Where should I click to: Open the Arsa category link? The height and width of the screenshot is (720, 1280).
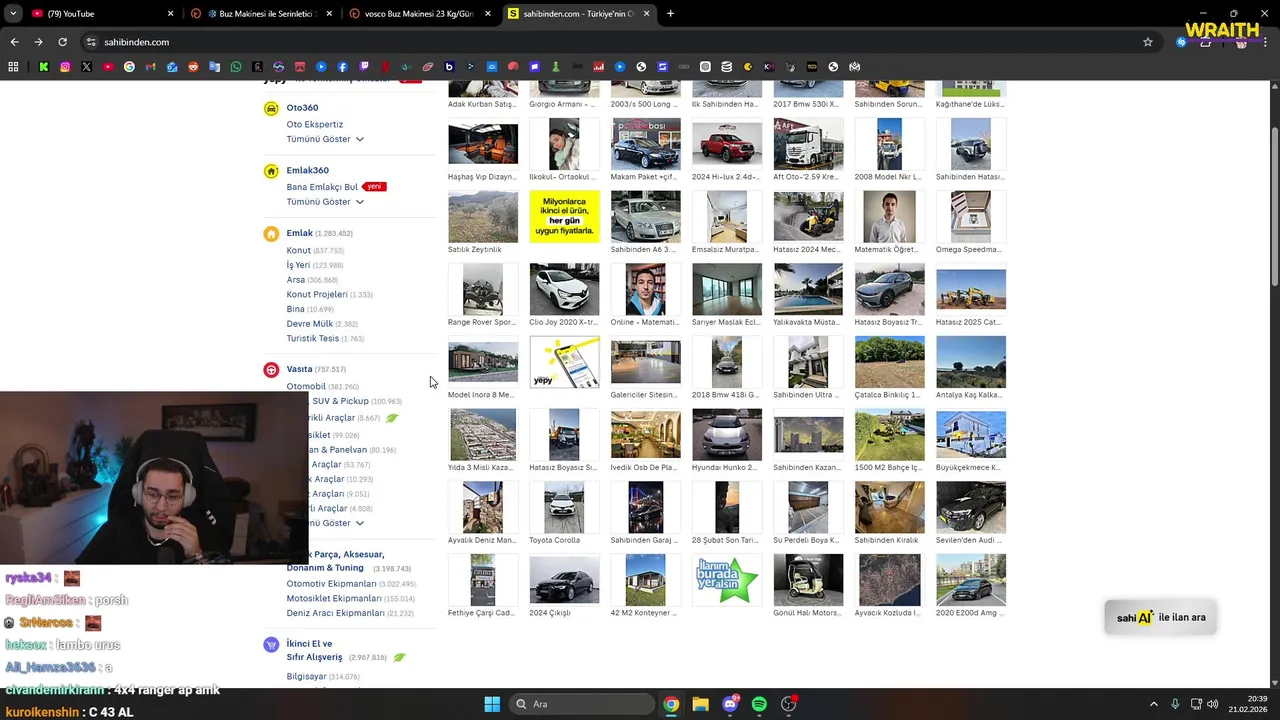pyautogui.click(x=295, y=280)
